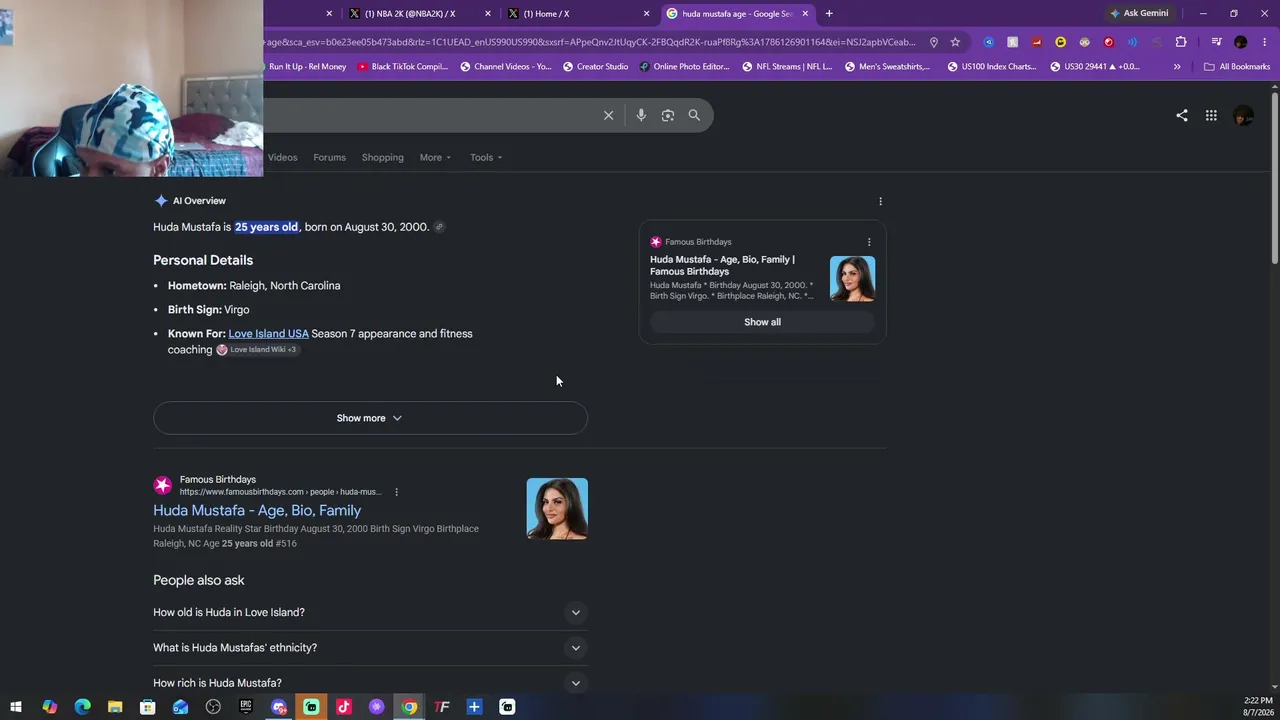
Task: Start voice search with the microphone
Action: pos(641,115)
